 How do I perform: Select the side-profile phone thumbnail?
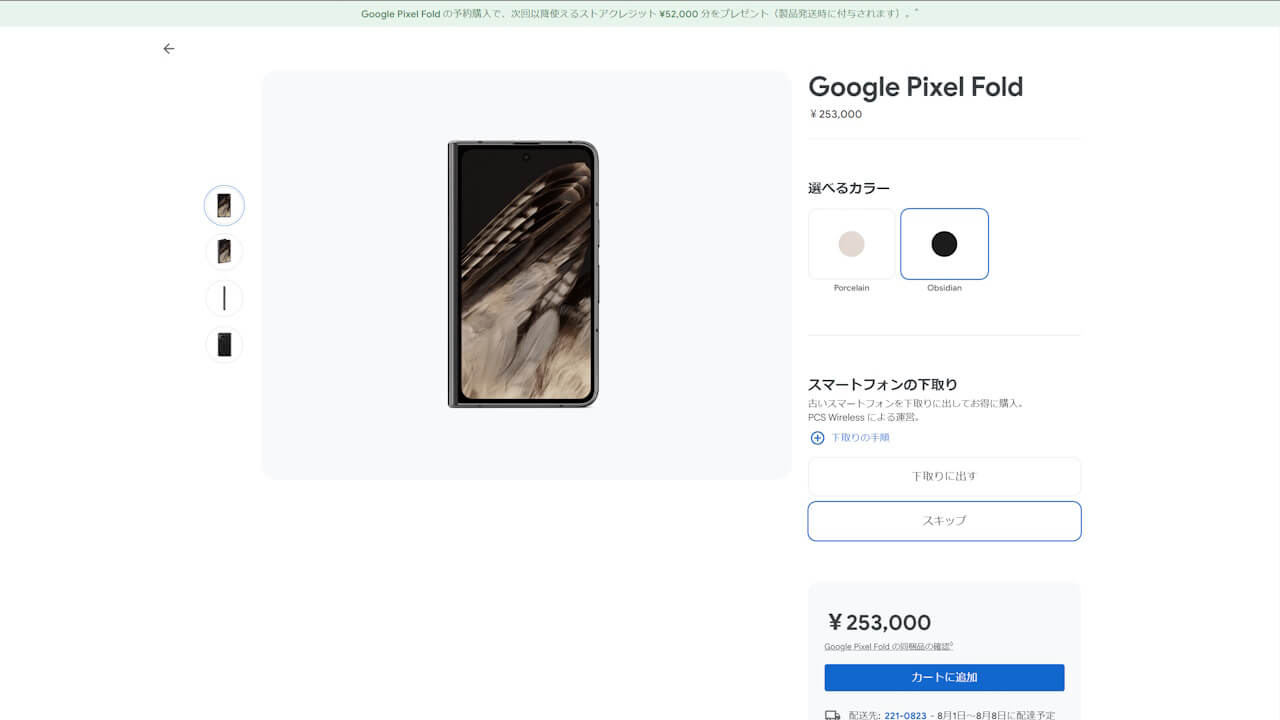pyautogui.click(x=224, y=298)
